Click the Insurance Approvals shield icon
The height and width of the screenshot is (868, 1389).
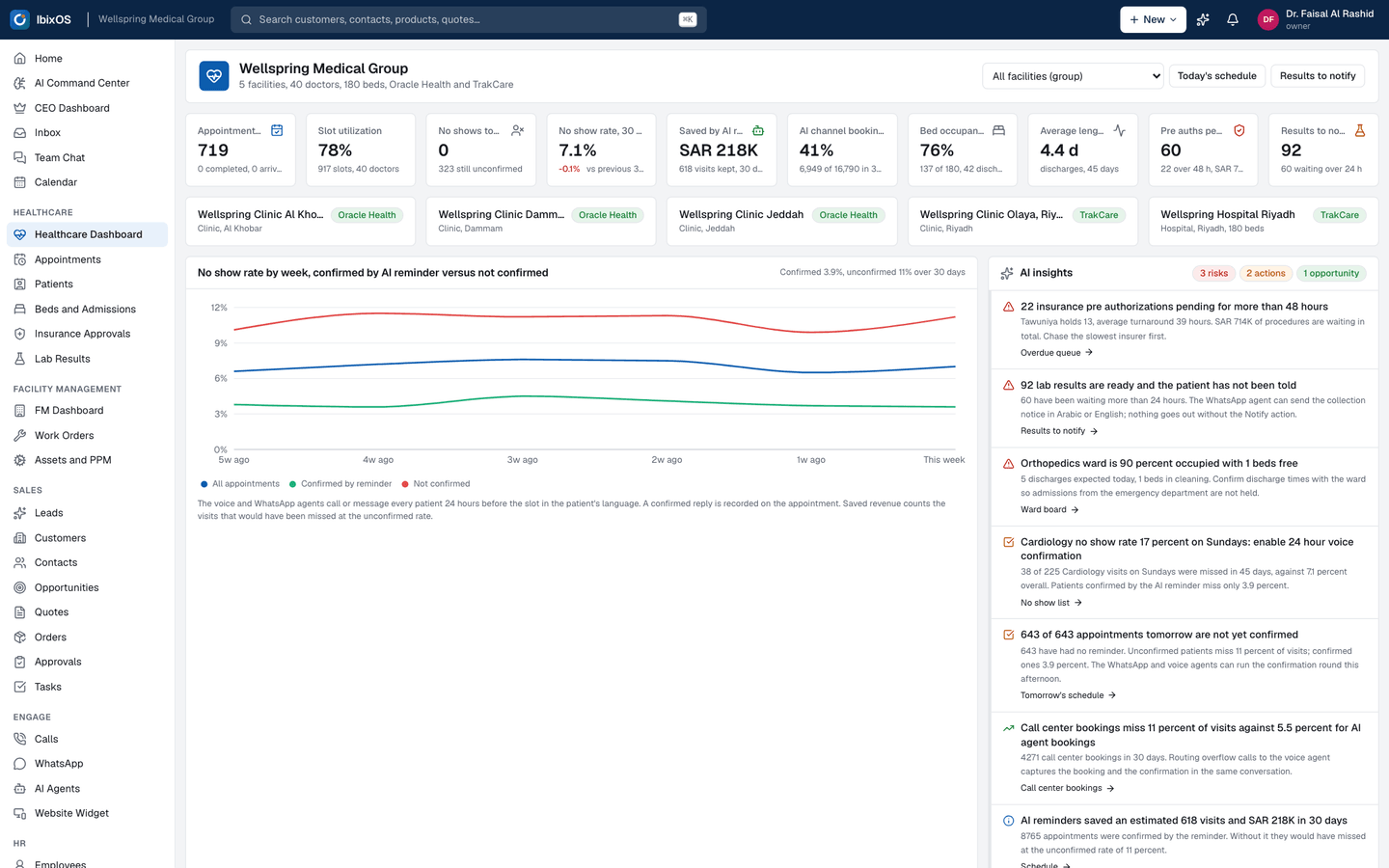pos(19,334)
